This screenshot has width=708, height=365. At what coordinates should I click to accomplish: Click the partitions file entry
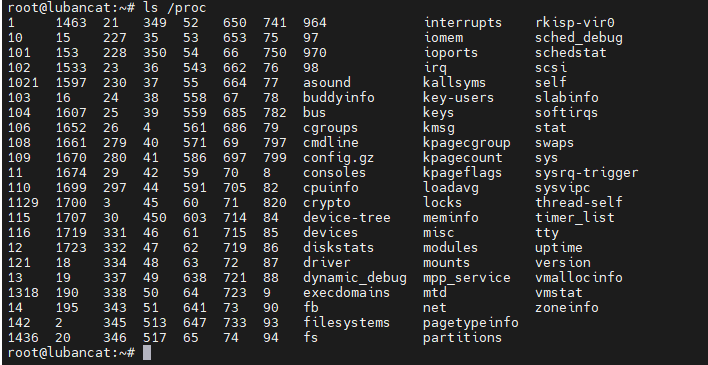click(462, 338)
